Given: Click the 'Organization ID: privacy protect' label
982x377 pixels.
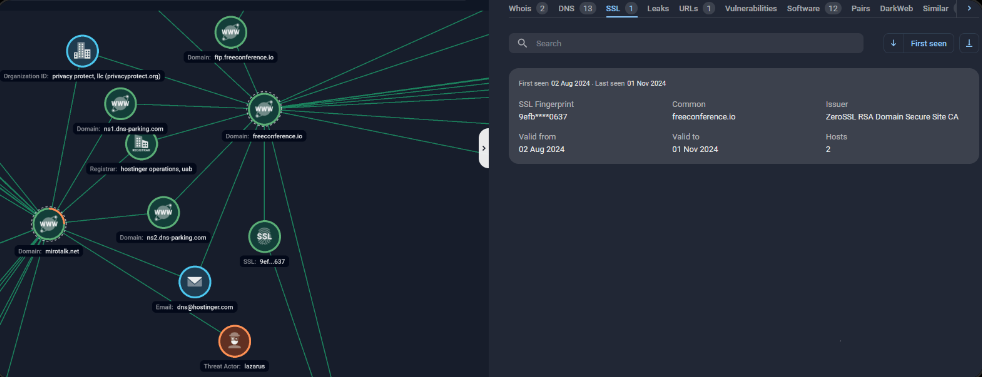Looking at the screenshot, I should (83, 76).
